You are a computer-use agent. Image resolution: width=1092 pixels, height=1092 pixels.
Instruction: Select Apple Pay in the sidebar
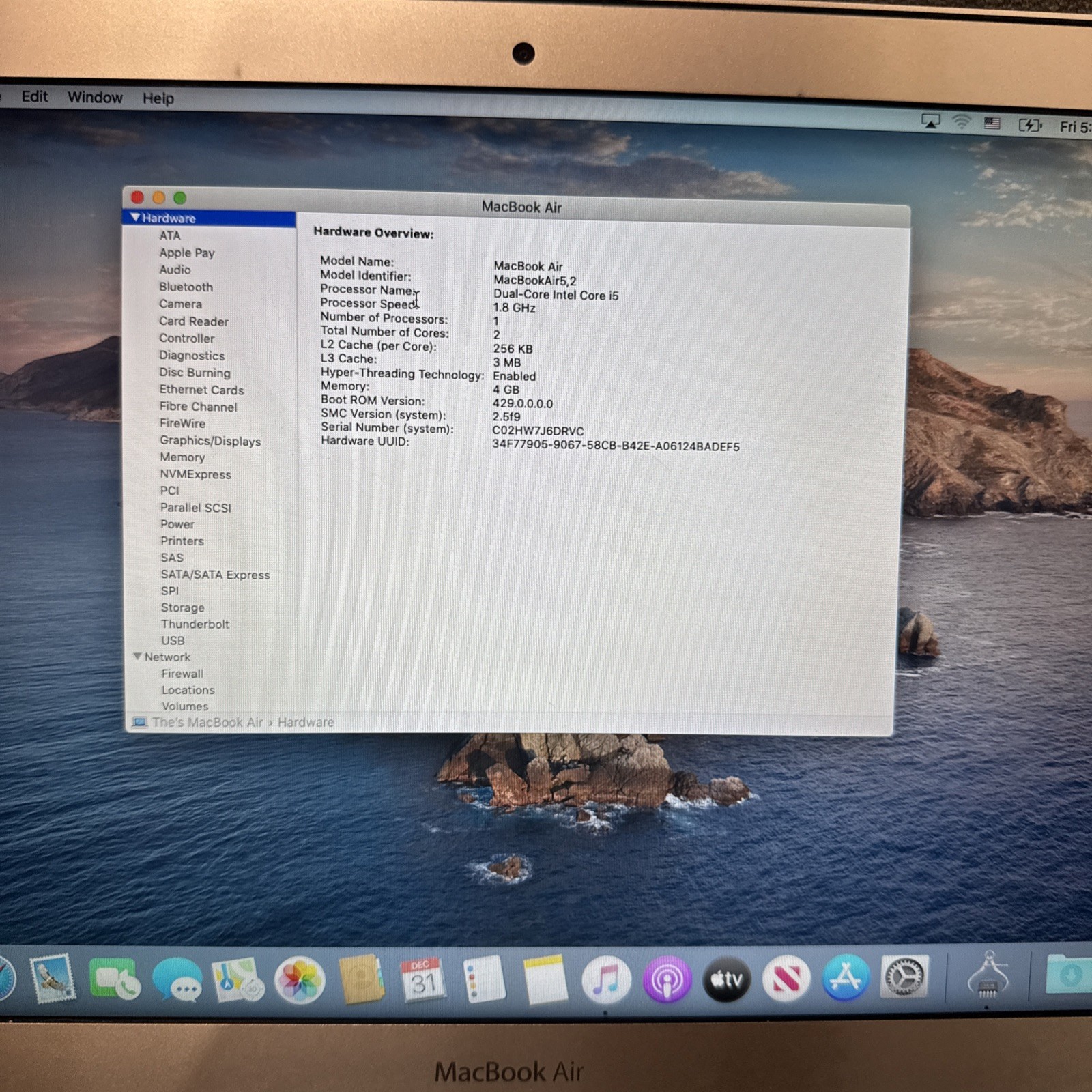tap(187, 253)
